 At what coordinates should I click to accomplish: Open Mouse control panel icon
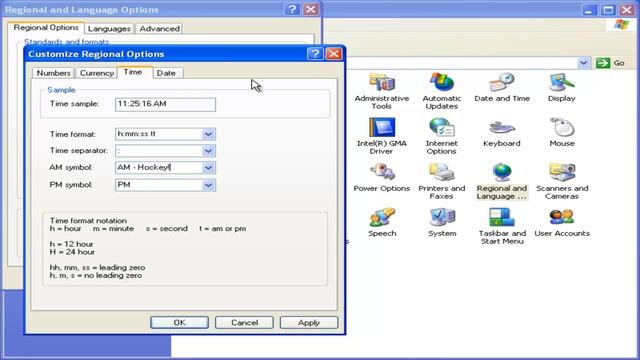coord(562,127)
